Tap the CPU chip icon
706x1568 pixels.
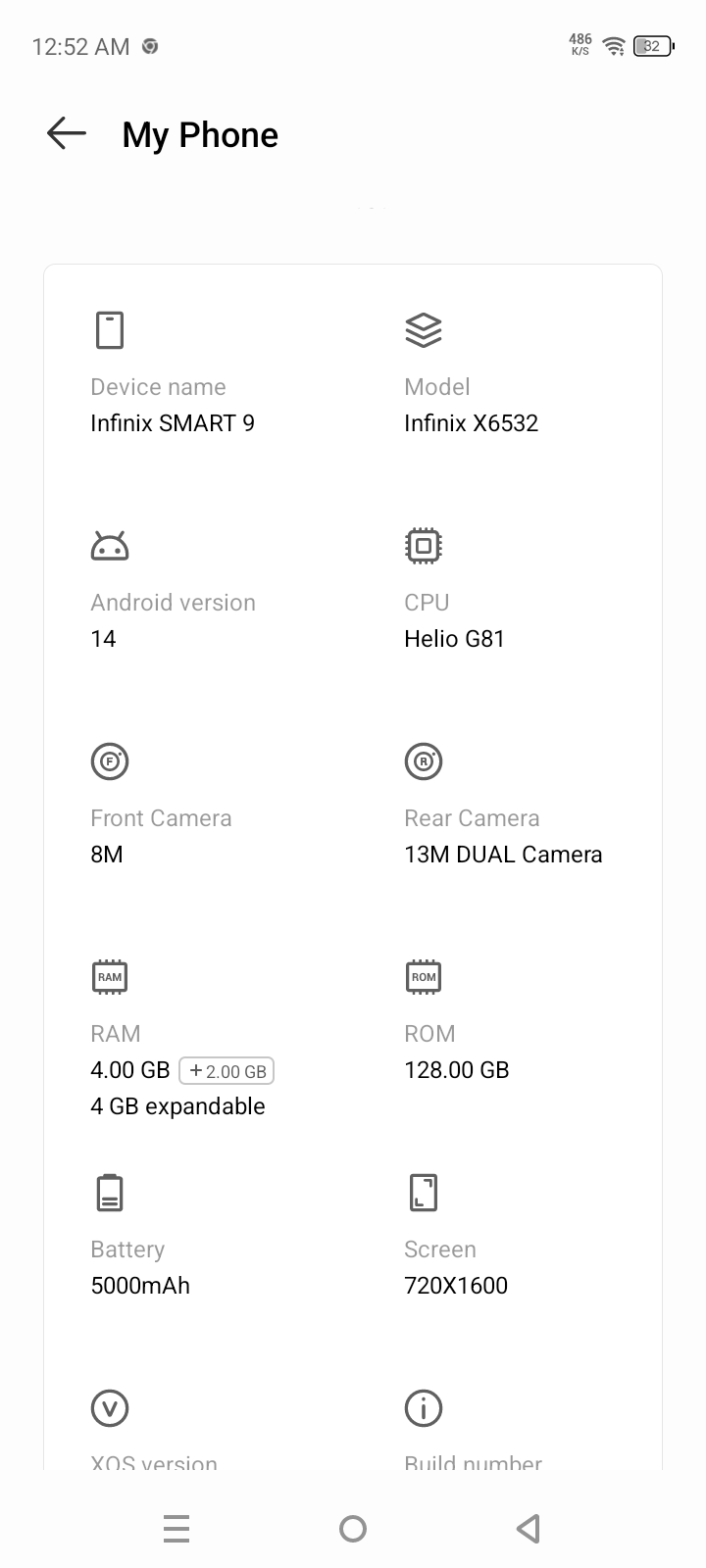(424, 546)
